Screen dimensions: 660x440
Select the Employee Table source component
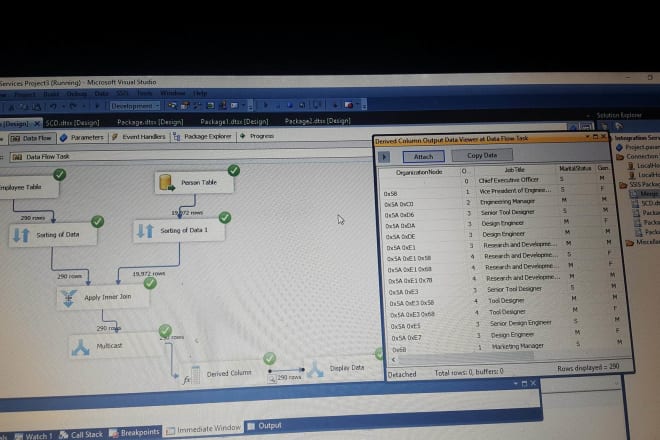(29, 187)
